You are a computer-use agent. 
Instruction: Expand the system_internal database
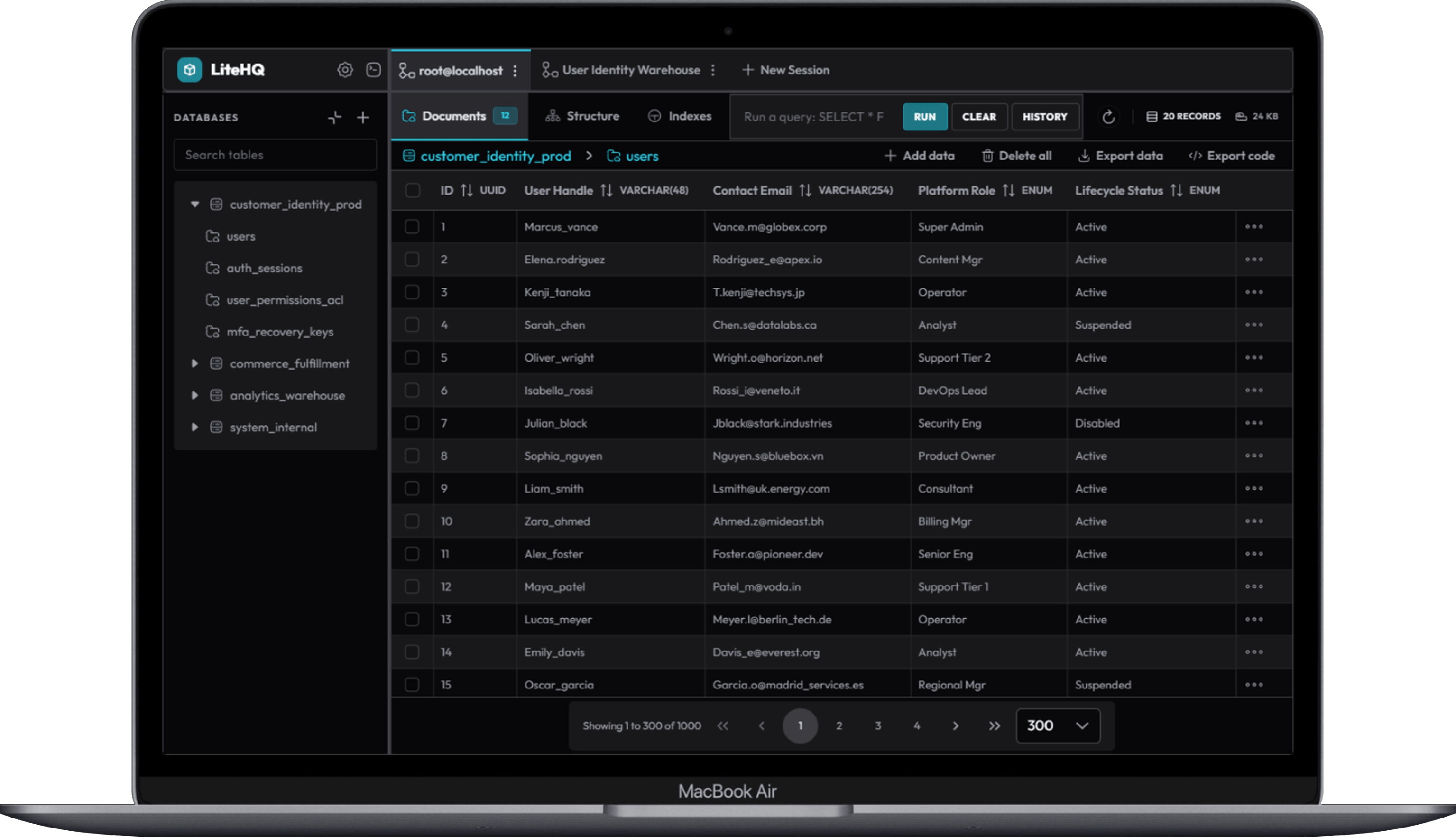pyautogui.click(x=195, y=427)
